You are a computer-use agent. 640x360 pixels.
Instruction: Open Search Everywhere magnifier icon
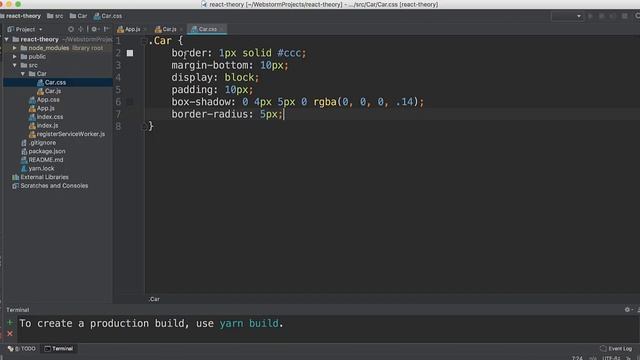point(637,16)
